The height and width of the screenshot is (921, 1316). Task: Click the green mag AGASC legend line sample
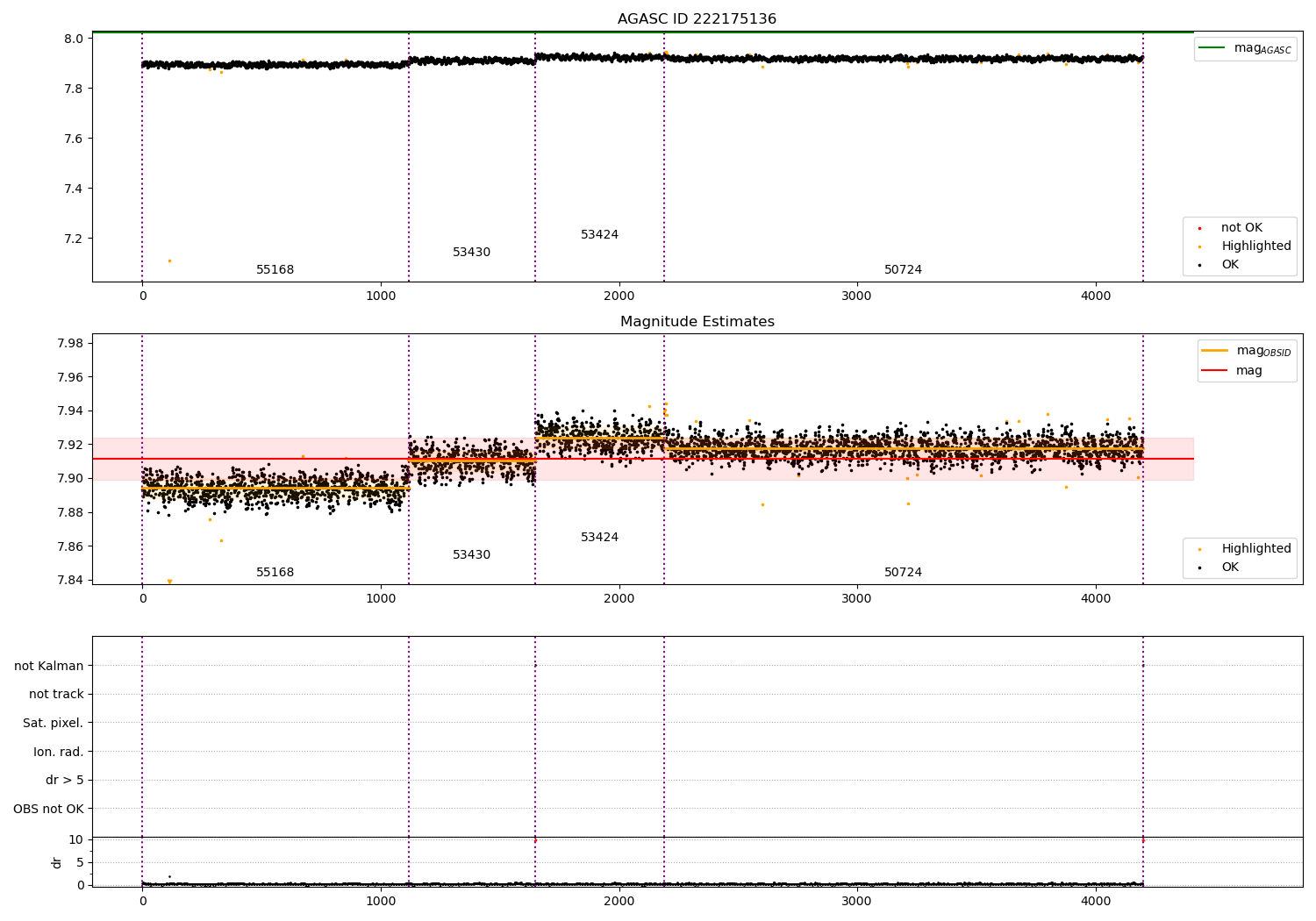coord(1213,47)
